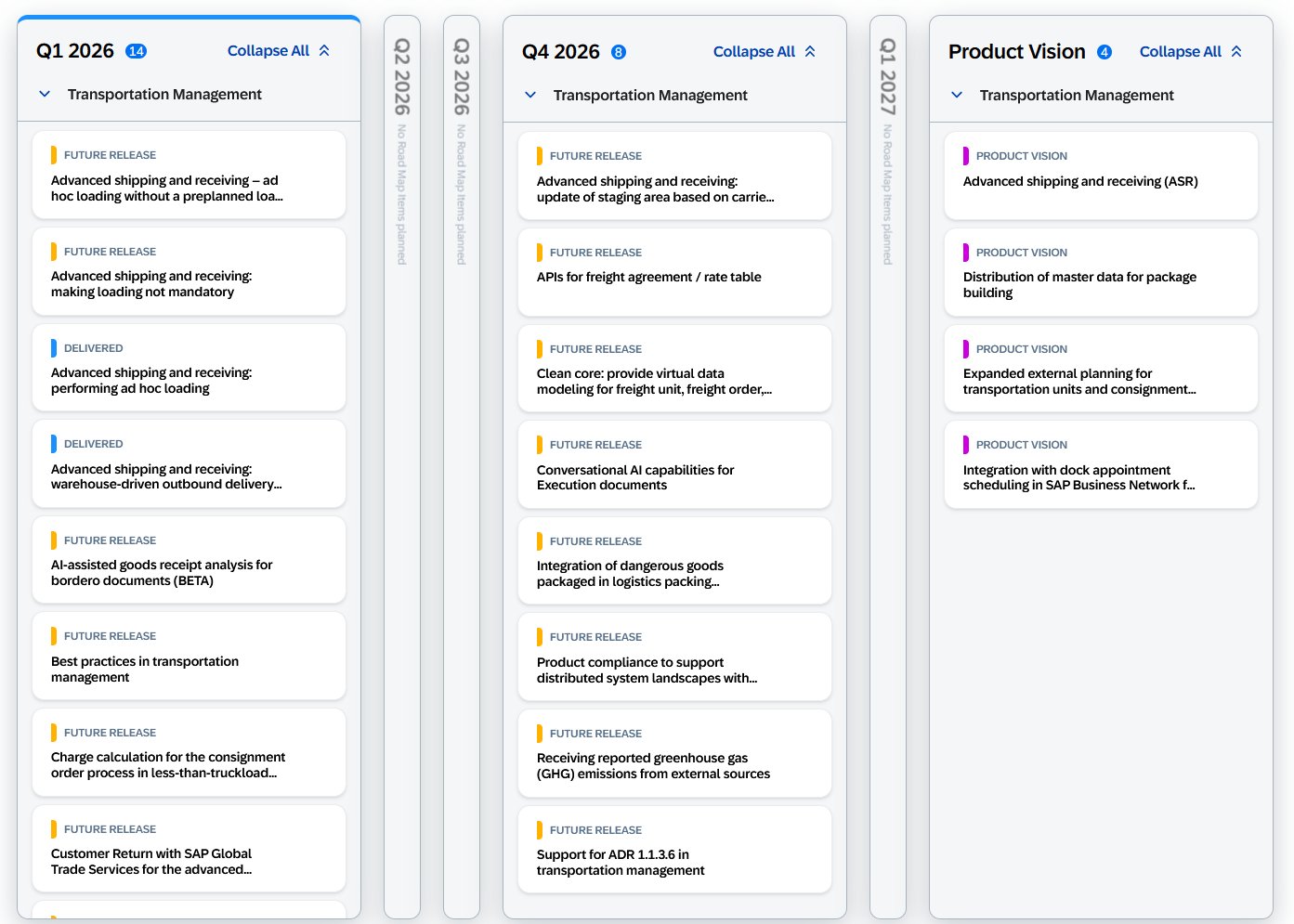This screenshot has height=924, width=1294.
Task: Open 'making loading not mandatory' card
Action: click(189, 271)
